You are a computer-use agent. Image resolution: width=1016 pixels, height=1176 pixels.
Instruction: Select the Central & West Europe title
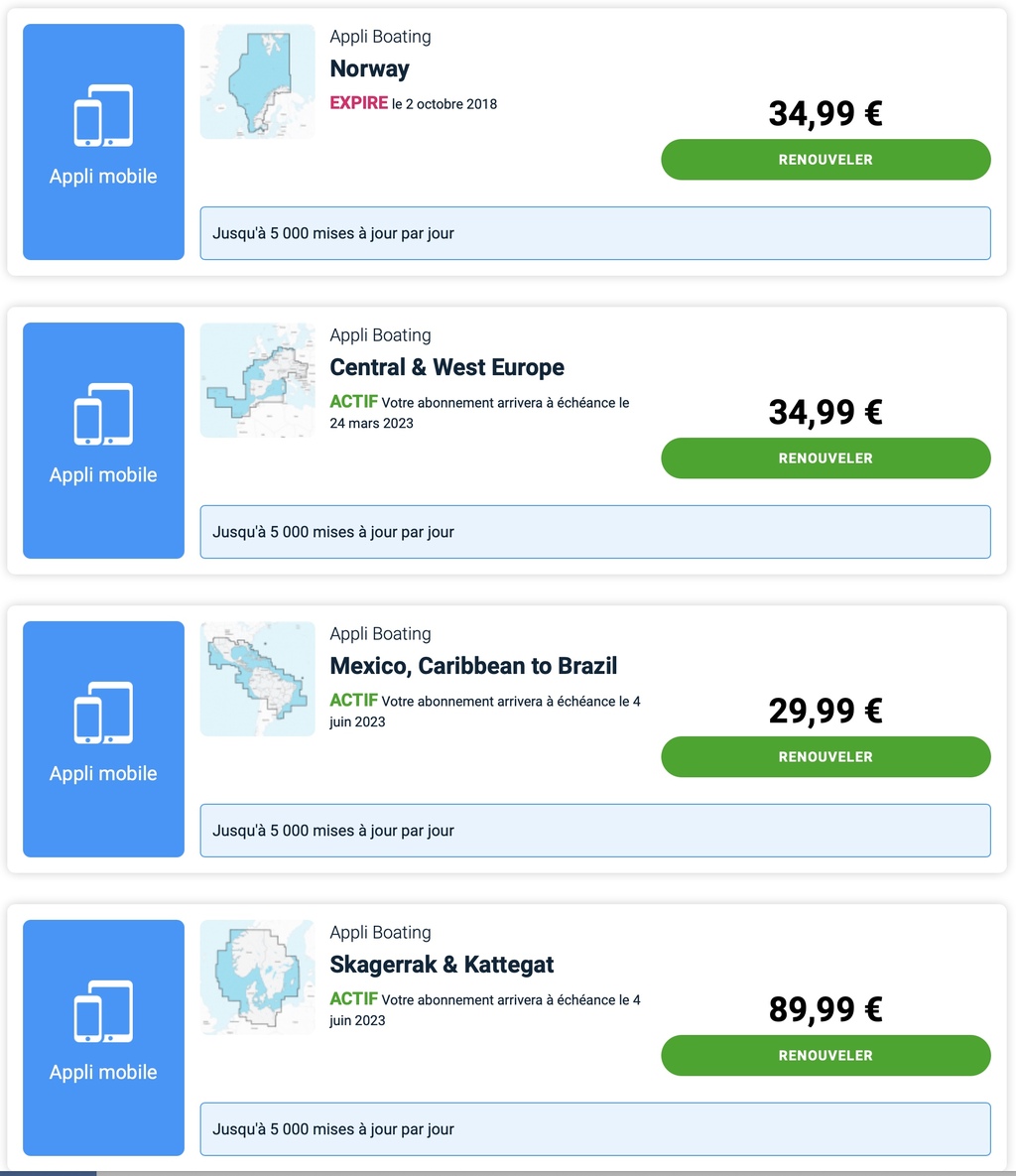pyautogui.click(x=446, y=367)
